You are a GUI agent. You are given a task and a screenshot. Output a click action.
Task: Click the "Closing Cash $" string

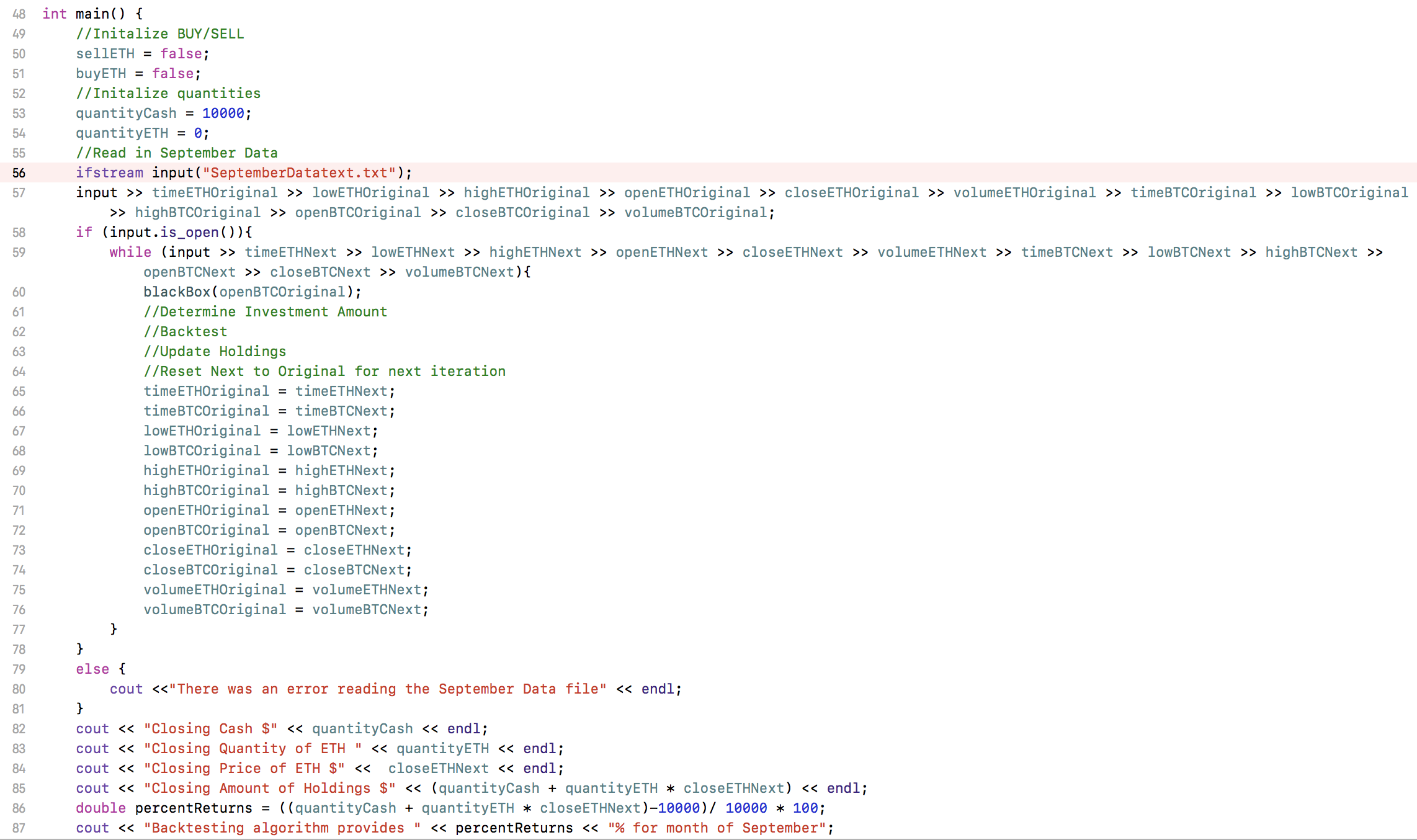pyautogui.click(x=210, y=729)
